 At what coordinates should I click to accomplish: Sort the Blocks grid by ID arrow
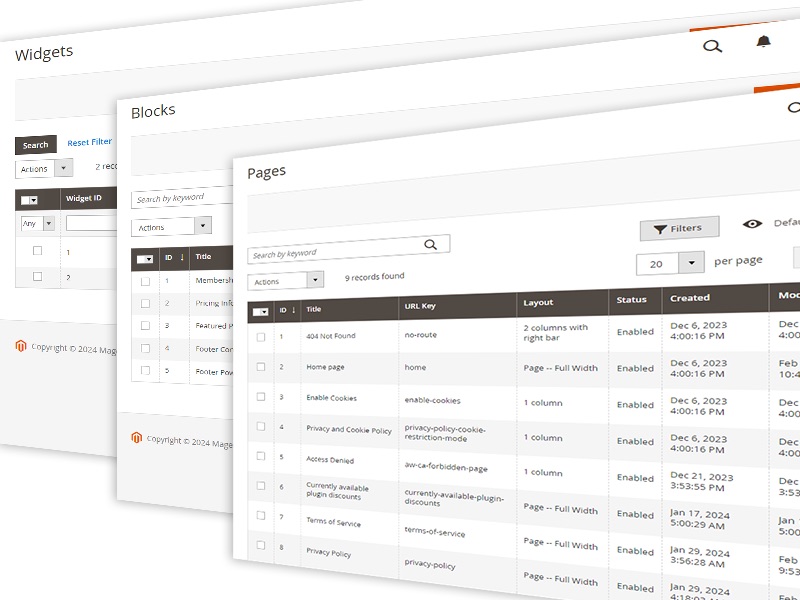(x=182, y=257)
